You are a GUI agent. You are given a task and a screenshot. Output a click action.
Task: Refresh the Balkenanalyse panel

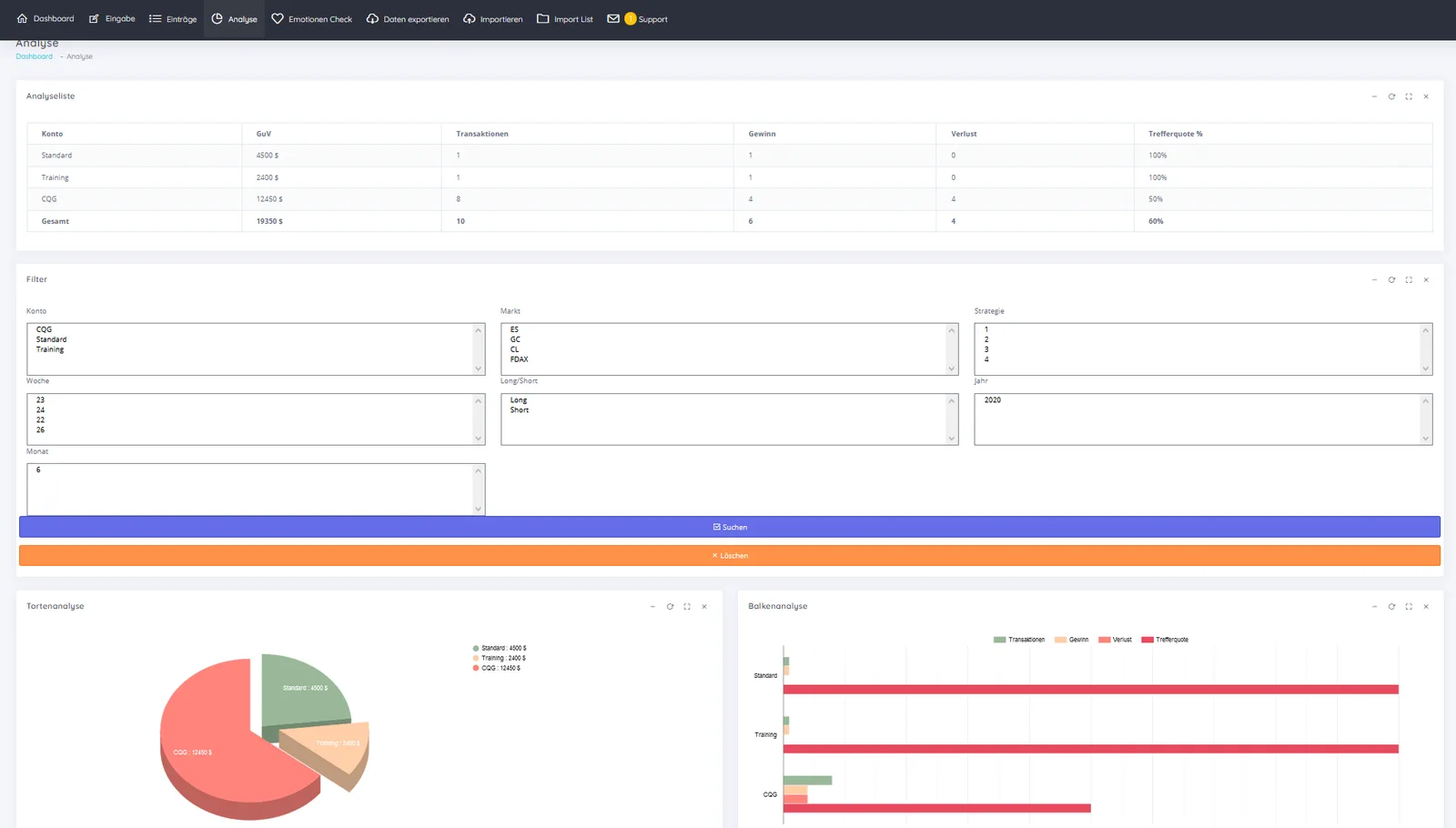click(x=1391, y=607)
